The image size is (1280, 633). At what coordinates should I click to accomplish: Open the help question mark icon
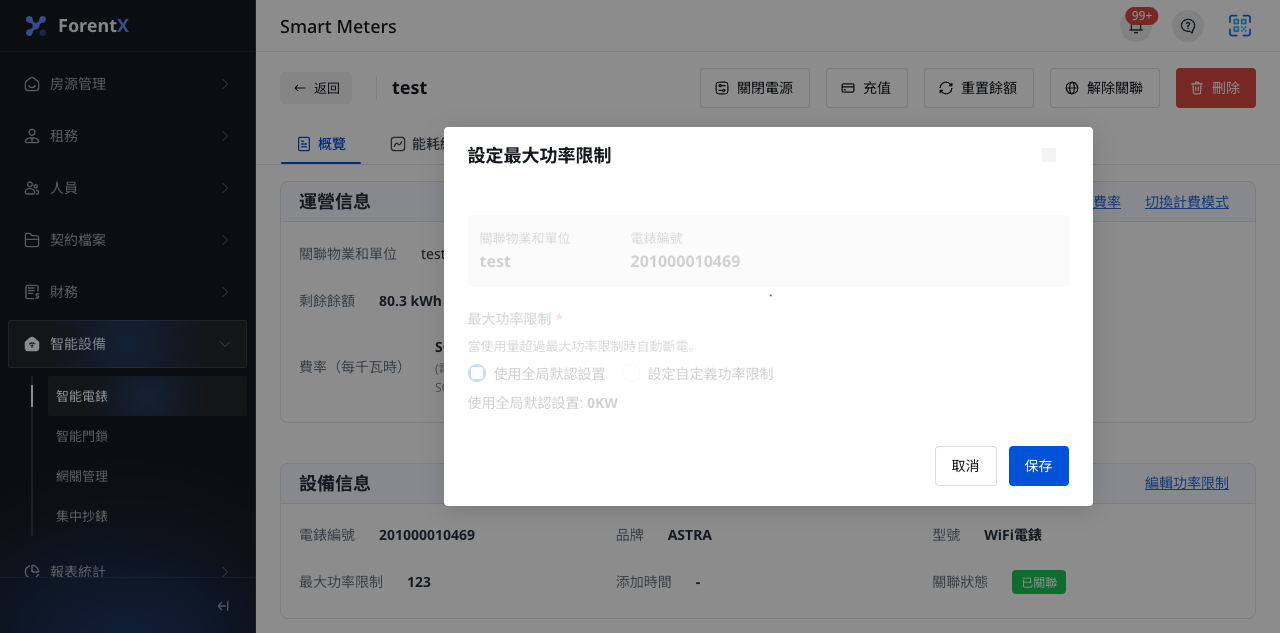pyautogui.click(x=1188, y=27)
